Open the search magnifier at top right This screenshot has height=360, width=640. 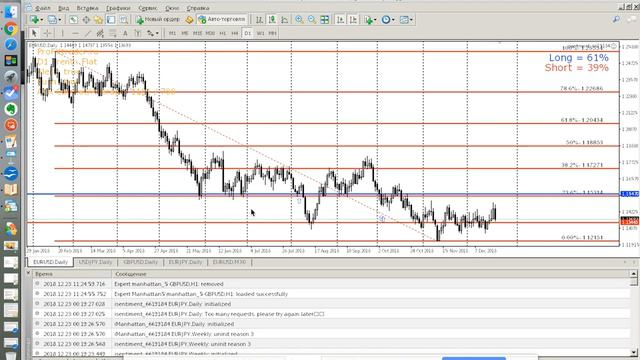(616, 19)
